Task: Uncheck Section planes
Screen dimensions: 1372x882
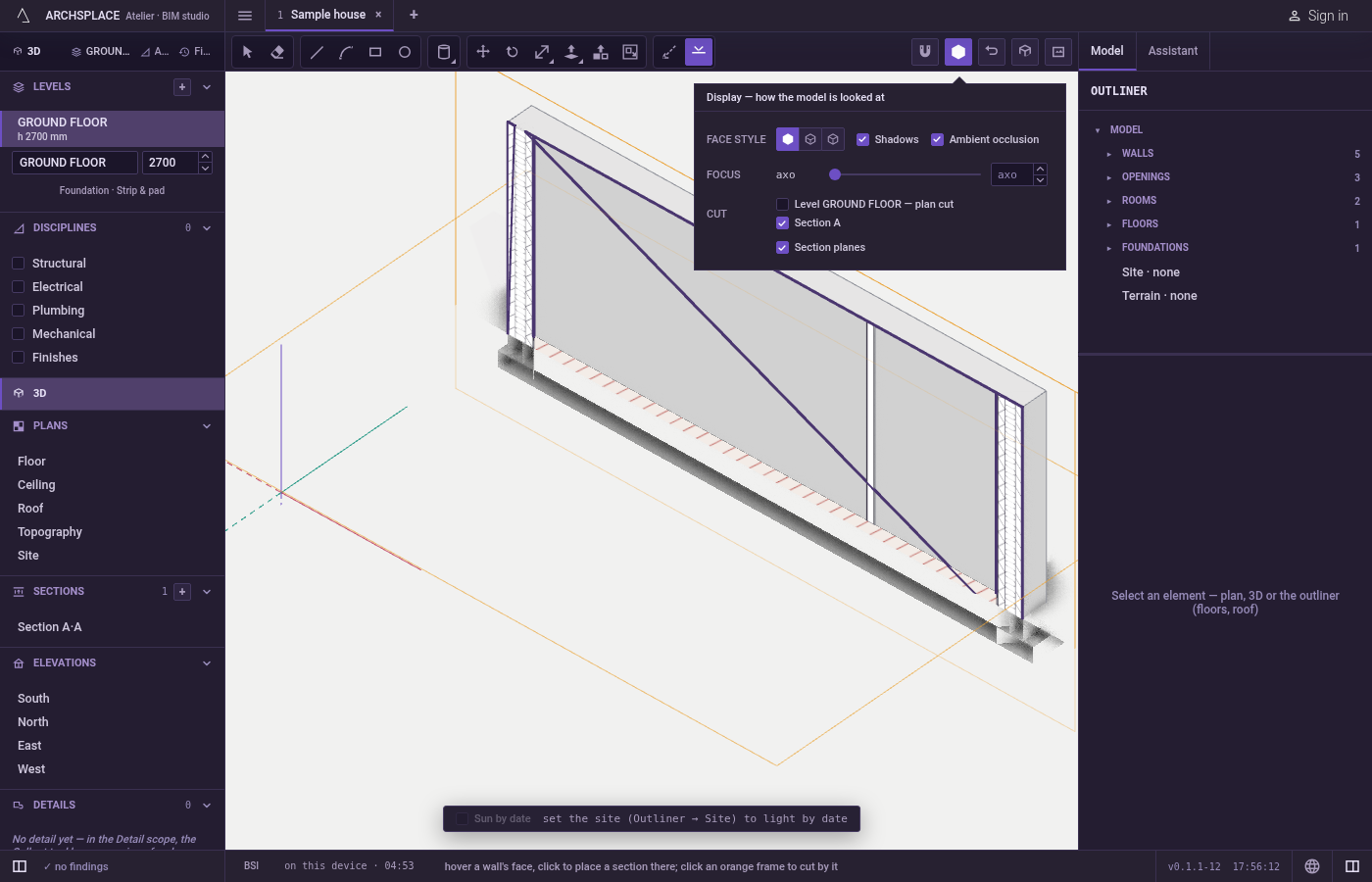Action: click(783, 247)
